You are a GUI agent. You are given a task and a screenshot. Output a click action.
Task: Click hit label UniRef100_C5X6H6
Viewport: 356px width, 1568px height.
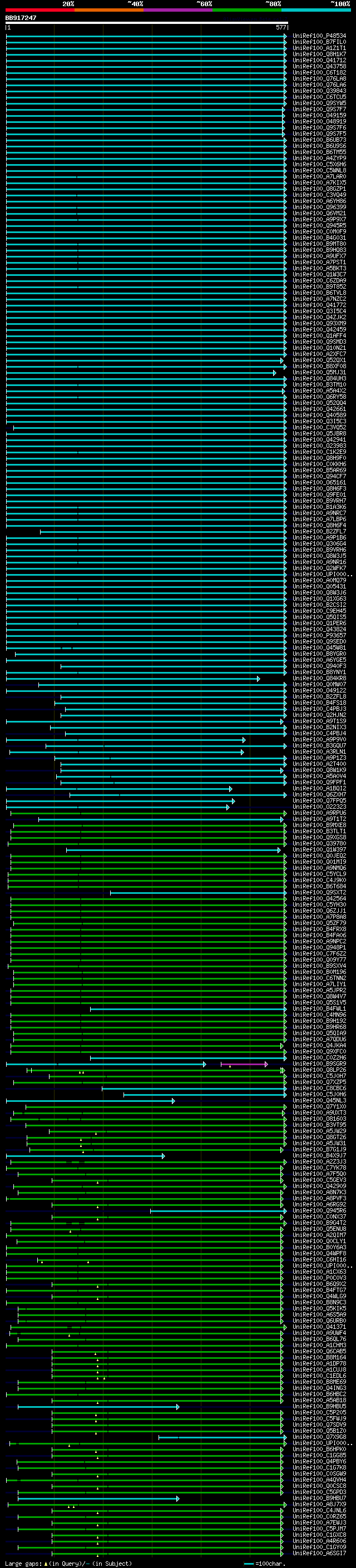[x=319, y=164]
